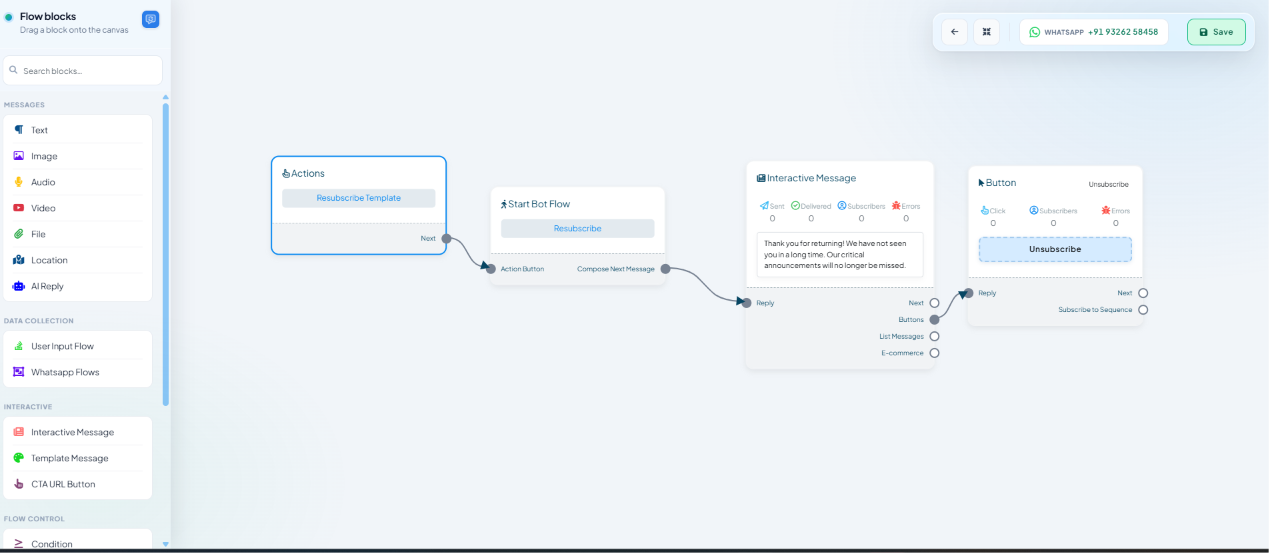Viewport: 1269px width, 553px height.
Task: Click the Sent icon in Interactive Message node
Action: point(764,206)
